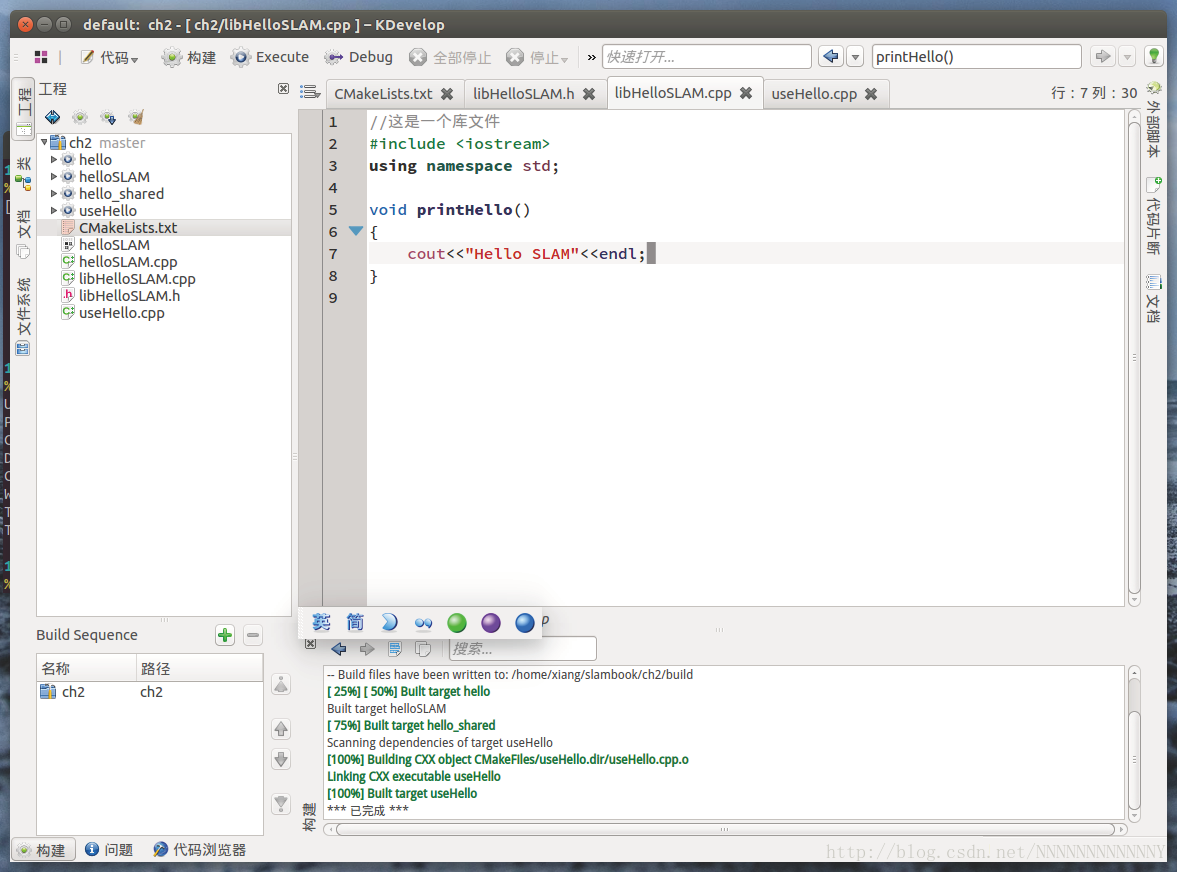Click the purple sphere icon in input bar
This screenshot has width=1177, height=872.
click(491, 623)
